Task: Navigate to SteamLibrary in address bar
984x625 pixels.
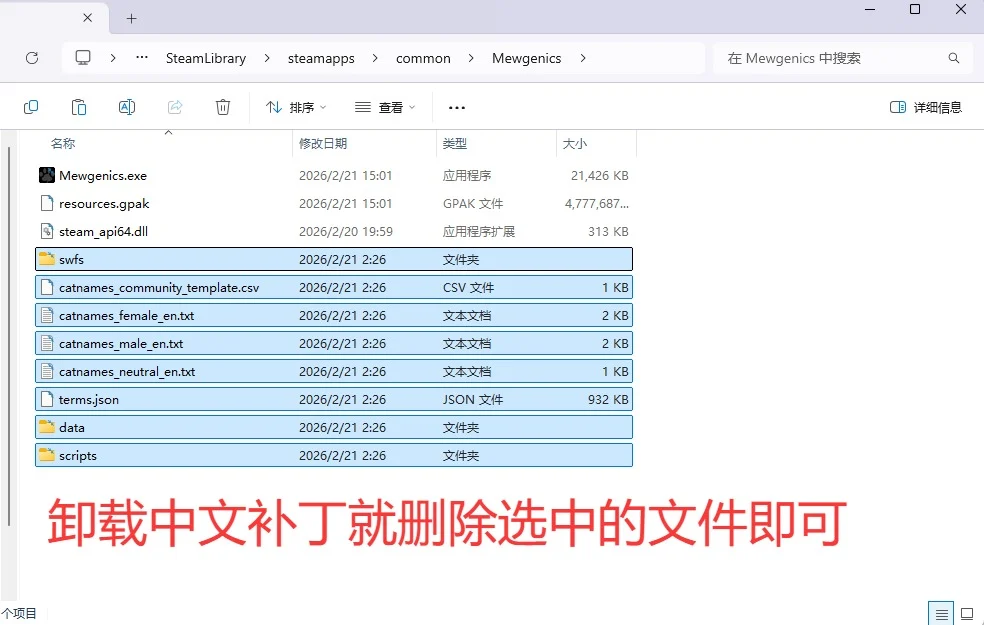Action: 205,58
